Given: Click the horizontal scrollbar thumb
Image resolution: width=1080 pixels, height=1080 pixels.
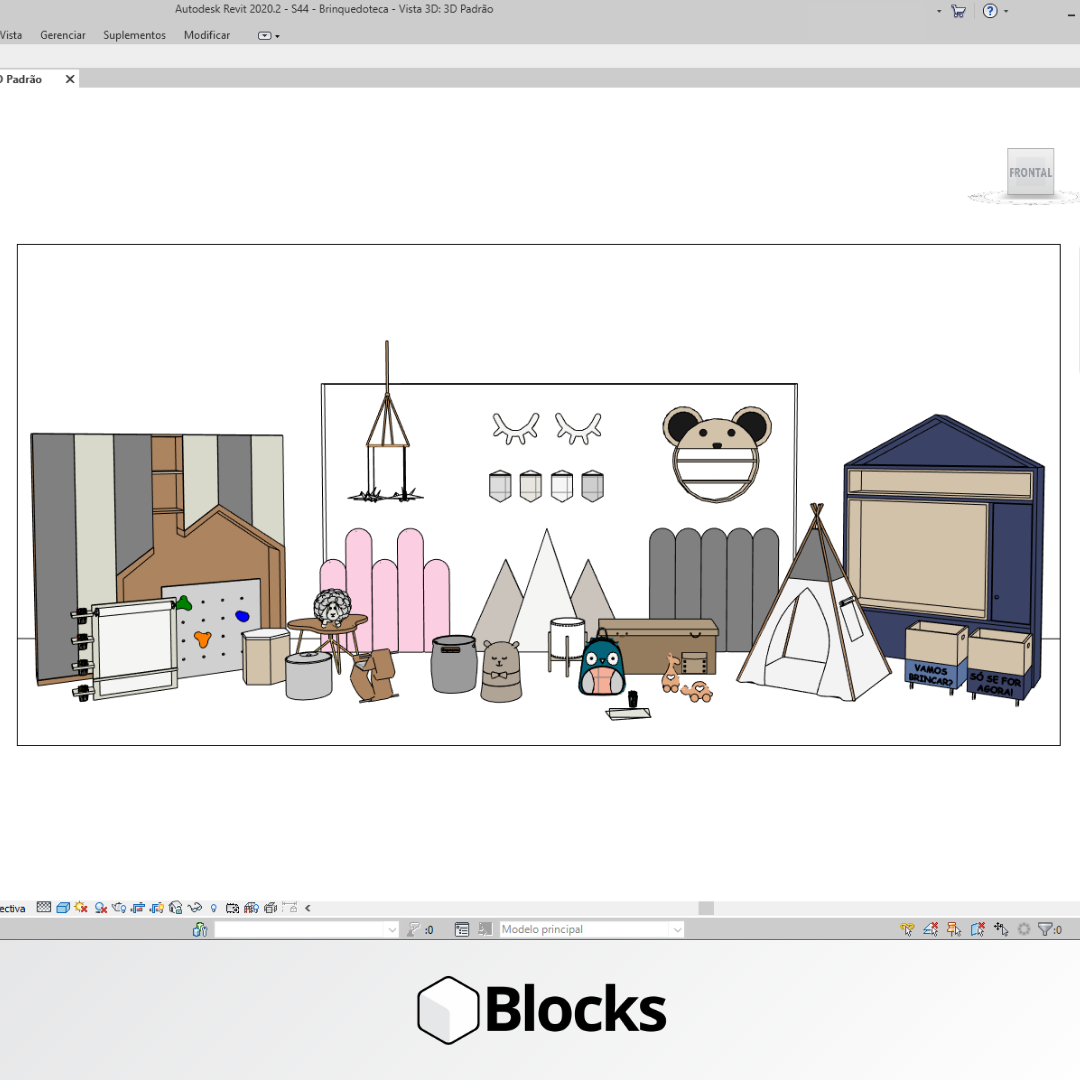Looking at the screenshot, I should pos(706,908).
